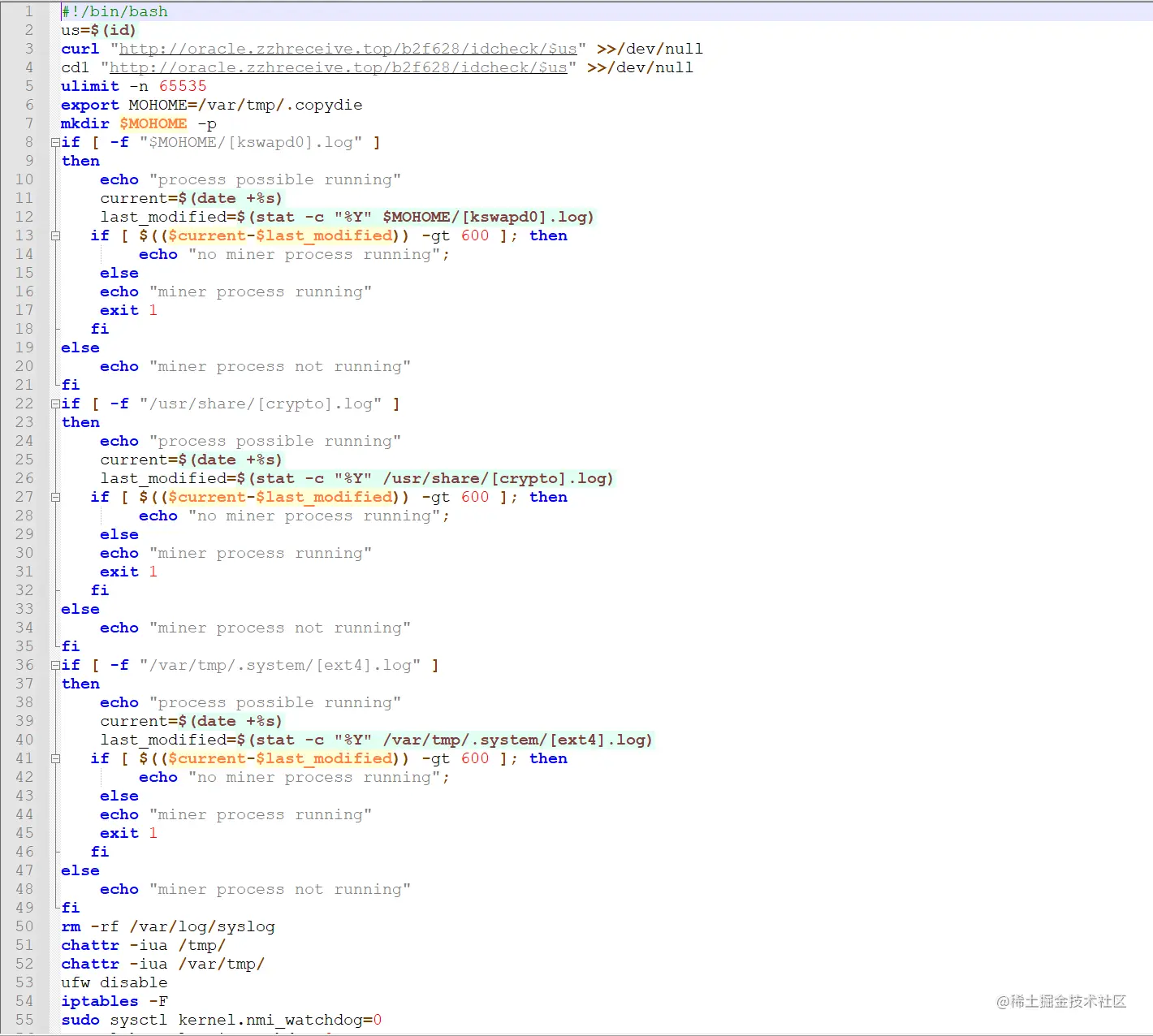Collapse the nested if fold on line 41
The height and width of the screenshot is (1036, 1153).
(55, 758)
